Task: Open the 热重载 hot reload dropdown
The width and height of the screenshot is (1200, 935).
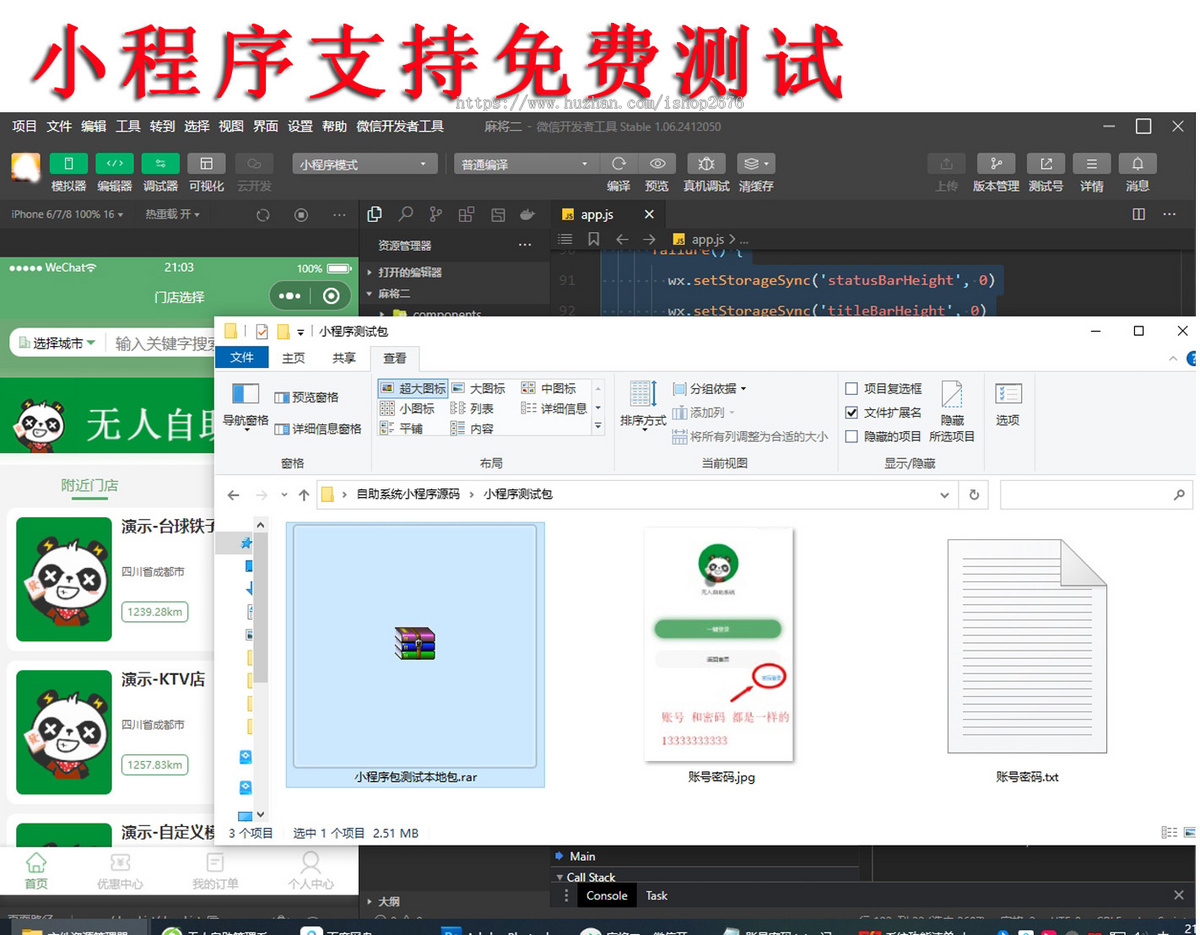Action: (172, 214)
